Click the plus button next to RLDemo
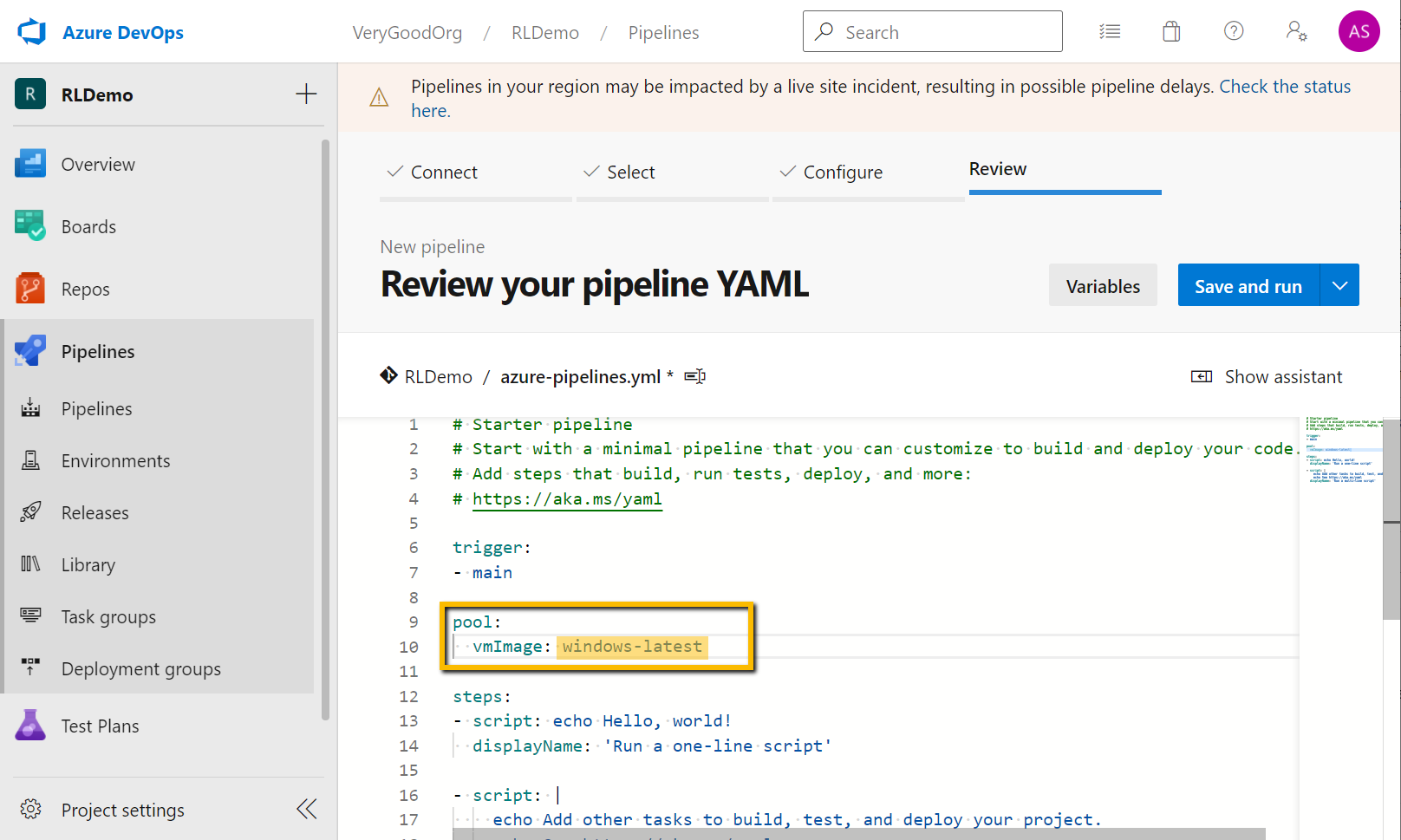This screenshot has width=1401, height=840. pyautogui.click(x=306, y=94)
